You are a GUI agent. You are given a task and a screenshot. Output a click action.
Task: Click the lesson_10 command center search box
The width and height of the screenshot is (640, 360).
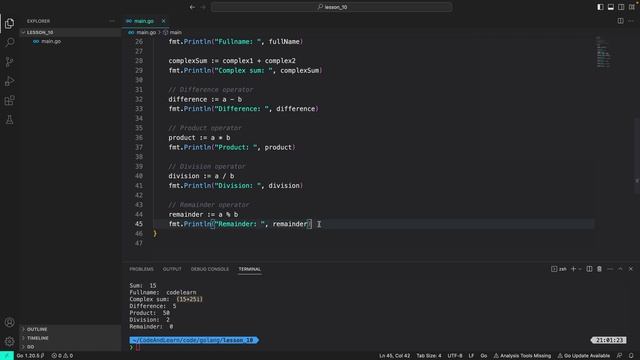331,7
